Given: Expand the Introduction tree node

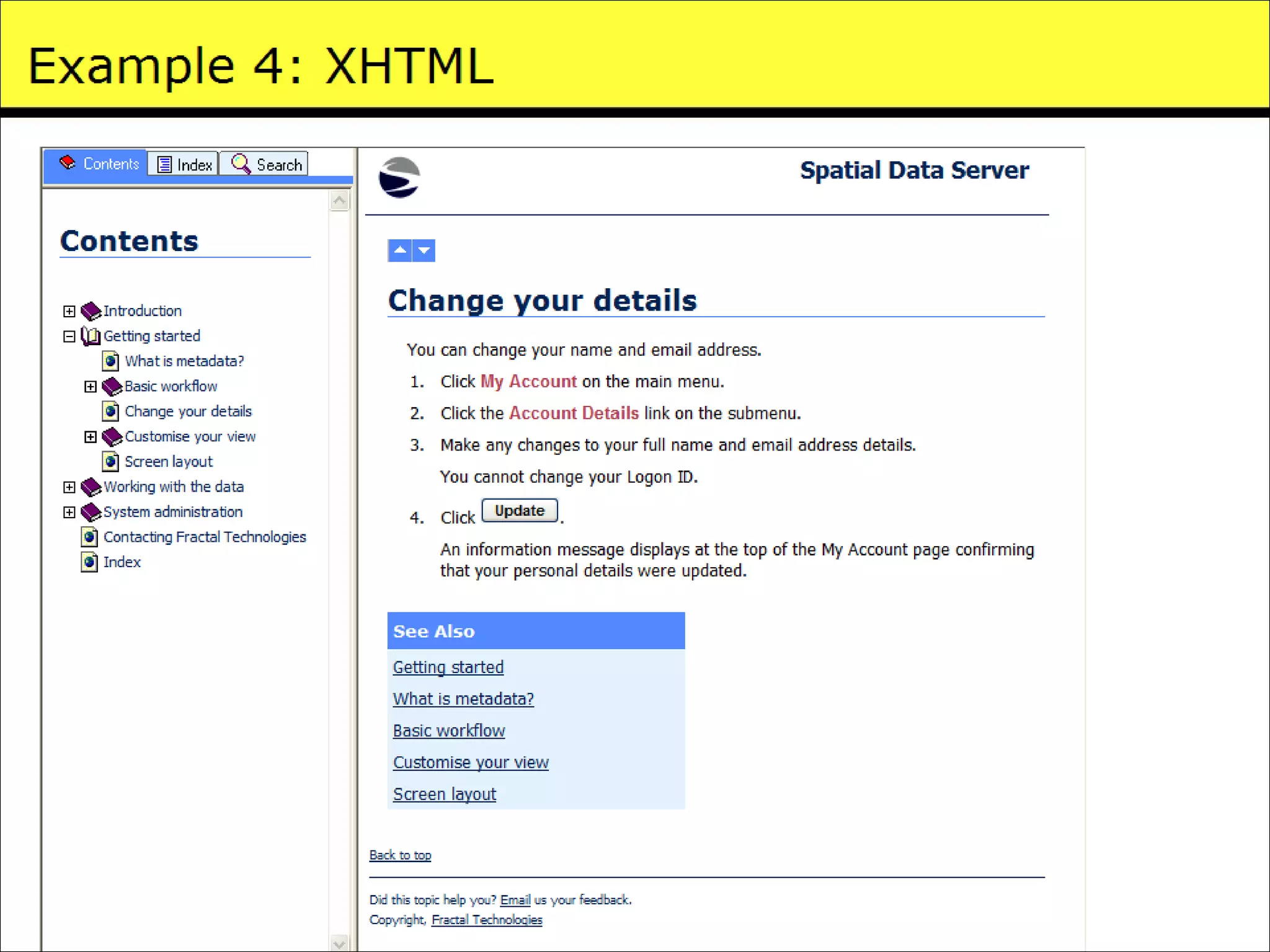Looking at the screenshot, I should [x=69, y=311].
